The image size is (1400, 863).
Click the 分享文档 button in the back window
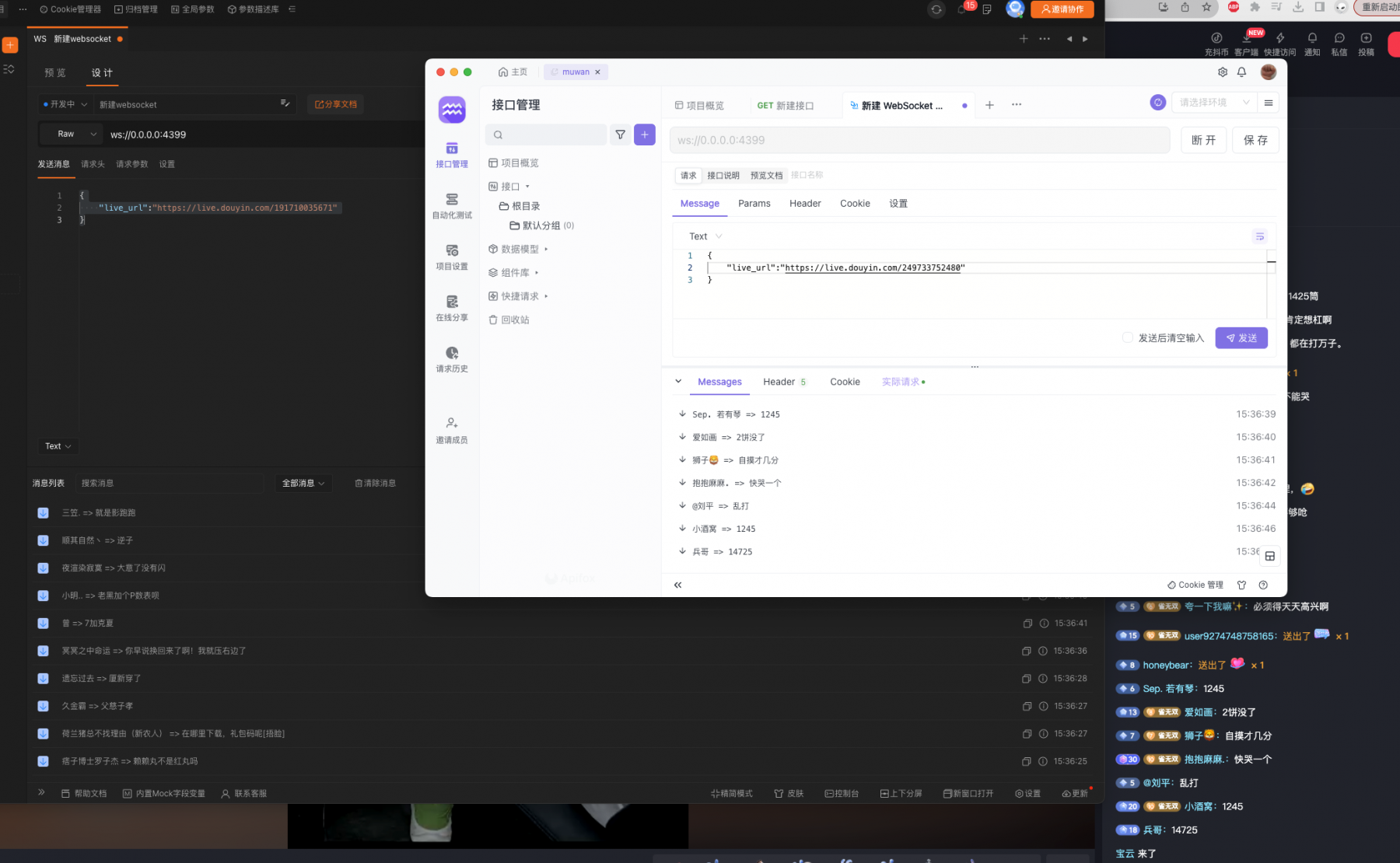point(336,104)
